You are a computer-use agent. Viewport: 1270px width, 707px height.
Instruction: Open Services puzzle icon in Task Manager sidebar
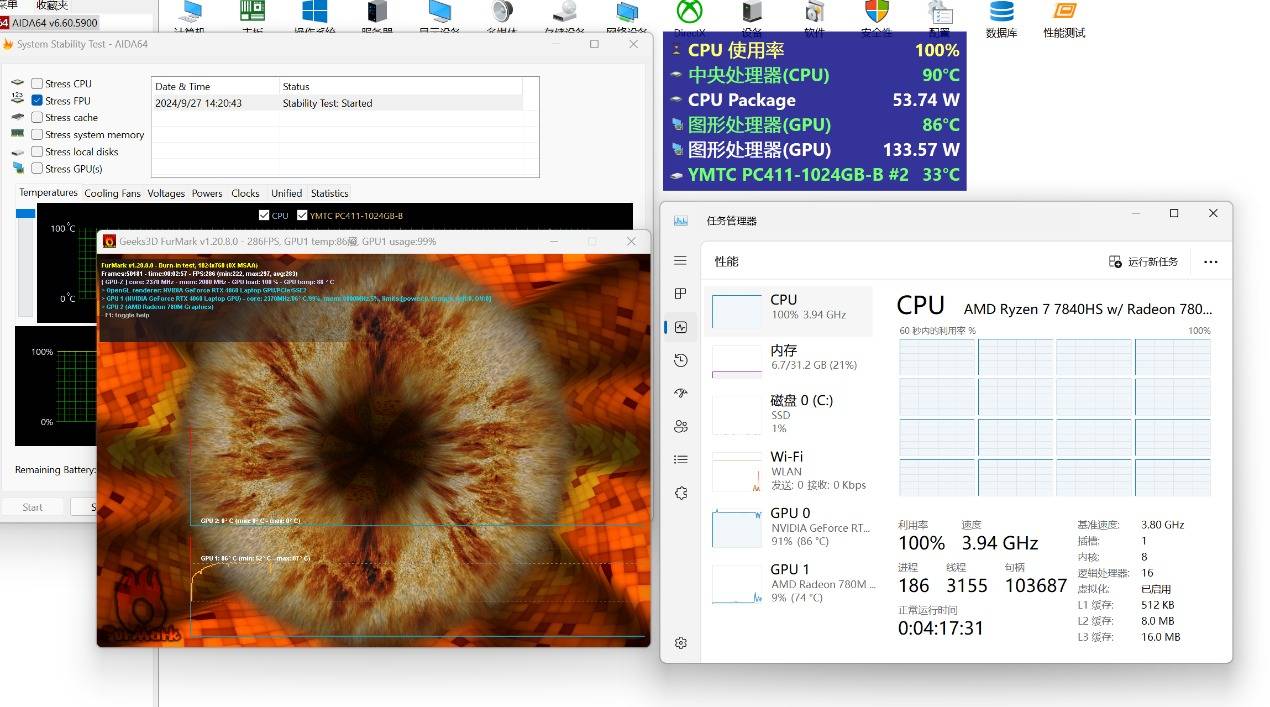click(681, 493)
